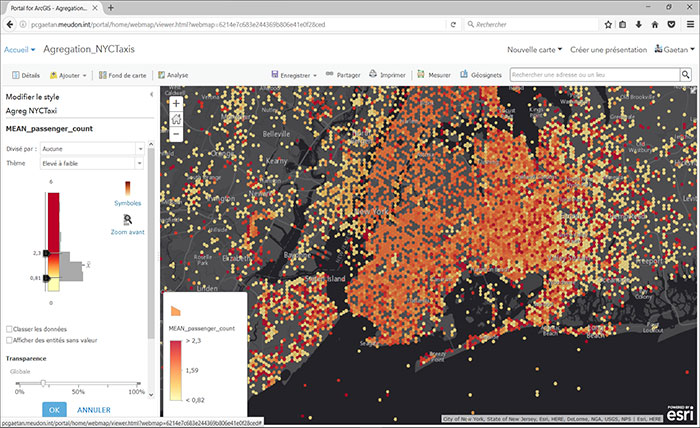The width and height of the screenshot is (700, 428).
Task: Click the red-yellow histogram color bar
Action: click(x=54, y=241)
